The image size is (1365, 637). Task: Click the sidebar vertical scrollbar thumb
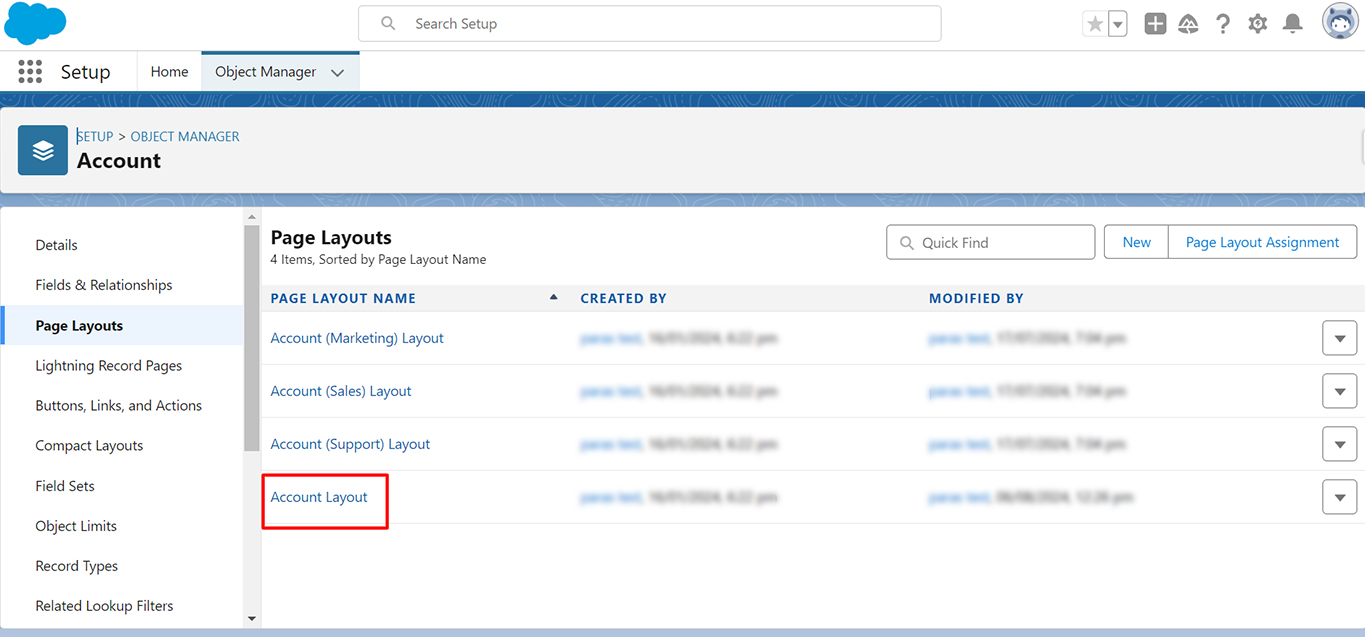pos(252,338)
